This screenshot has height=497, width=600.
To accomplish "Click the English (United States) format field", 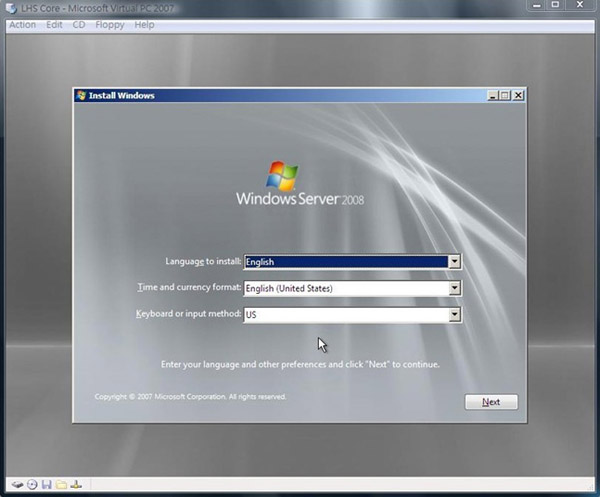I will point(345,288).
